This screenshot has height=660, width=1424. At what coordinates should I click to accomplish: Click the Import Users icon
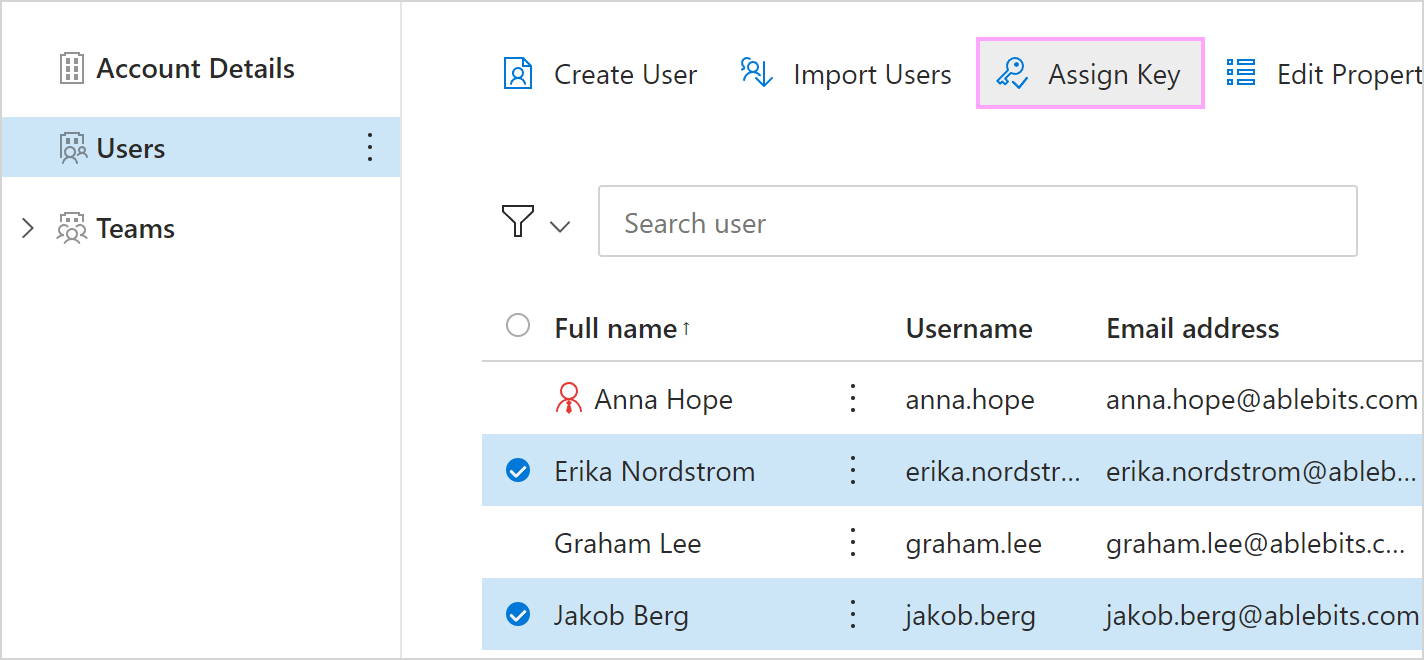pos(757,73)
